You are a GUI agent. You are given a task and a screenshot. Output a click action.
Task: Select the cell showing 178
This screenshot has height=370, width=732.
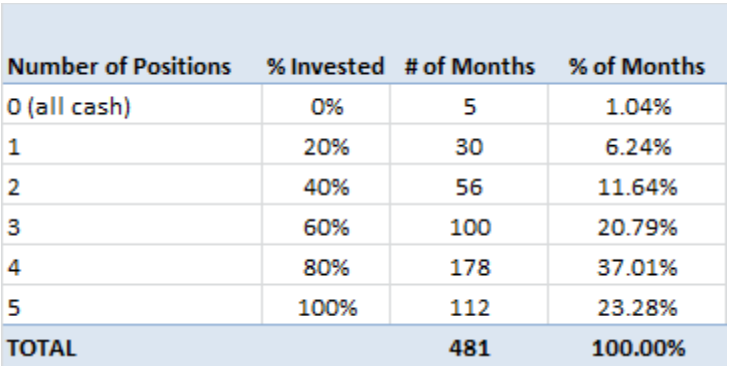470,268
